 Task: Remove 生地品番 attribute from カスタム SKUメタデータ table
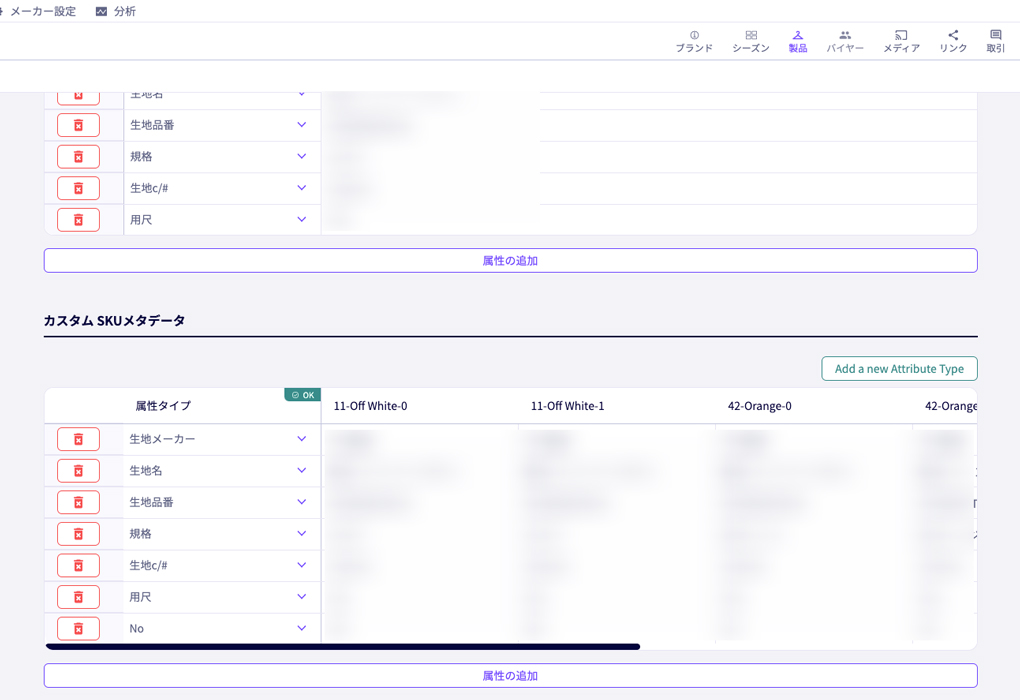pos(78,502)
